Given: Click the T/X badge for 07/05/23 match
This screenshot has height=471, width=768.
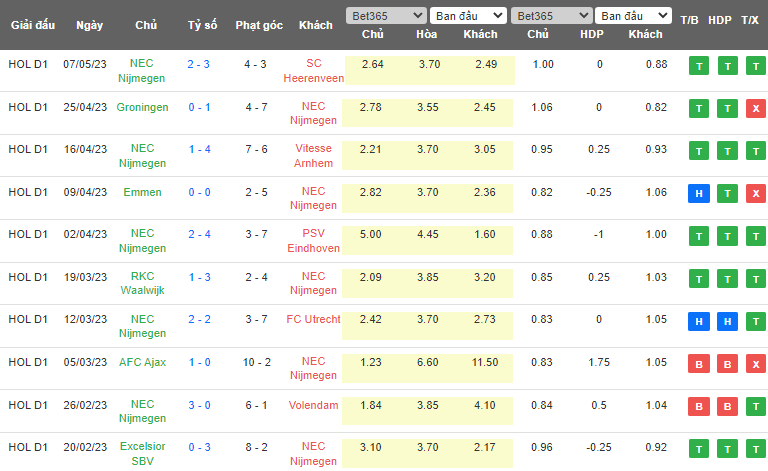Looking at the screenshot, I should 756,66.
